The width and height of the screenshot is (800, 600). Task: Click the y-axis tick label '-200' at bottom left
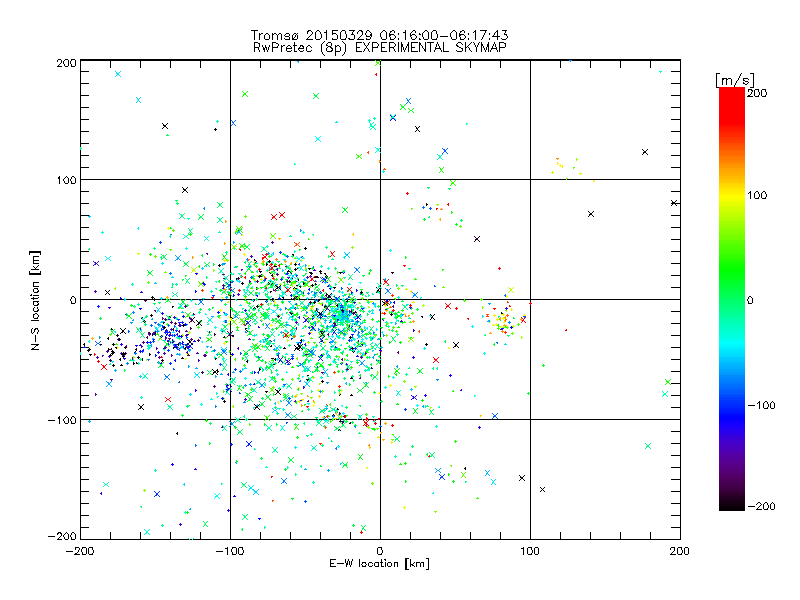62,536
